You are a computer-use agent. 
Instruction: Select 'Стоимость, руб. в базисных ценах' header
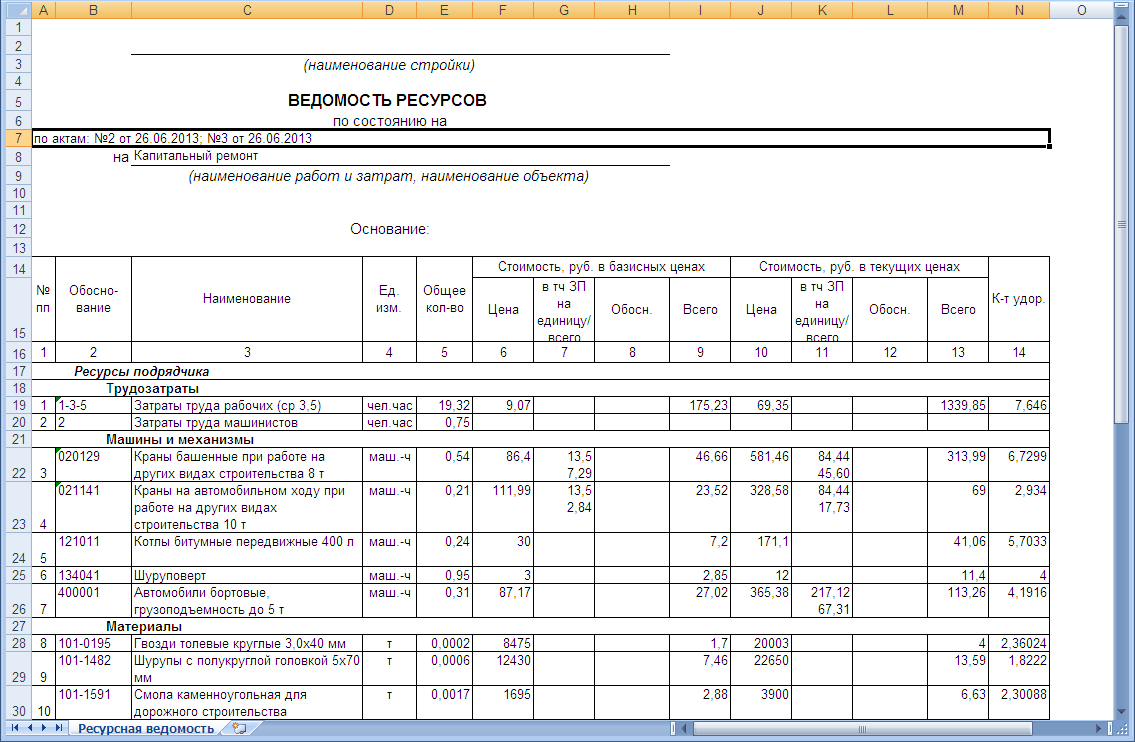pyautogui.click(x=602, y=266)
